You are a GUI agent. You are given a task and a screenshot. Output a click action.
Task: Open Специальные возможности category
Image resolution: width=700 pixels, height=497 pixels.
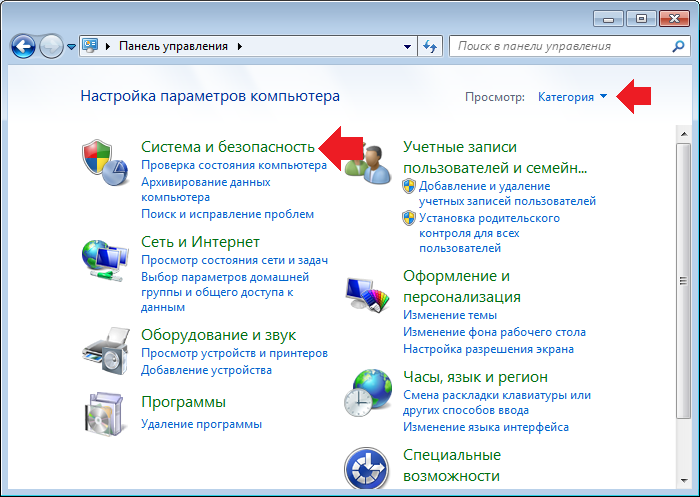tap(452, 465)
